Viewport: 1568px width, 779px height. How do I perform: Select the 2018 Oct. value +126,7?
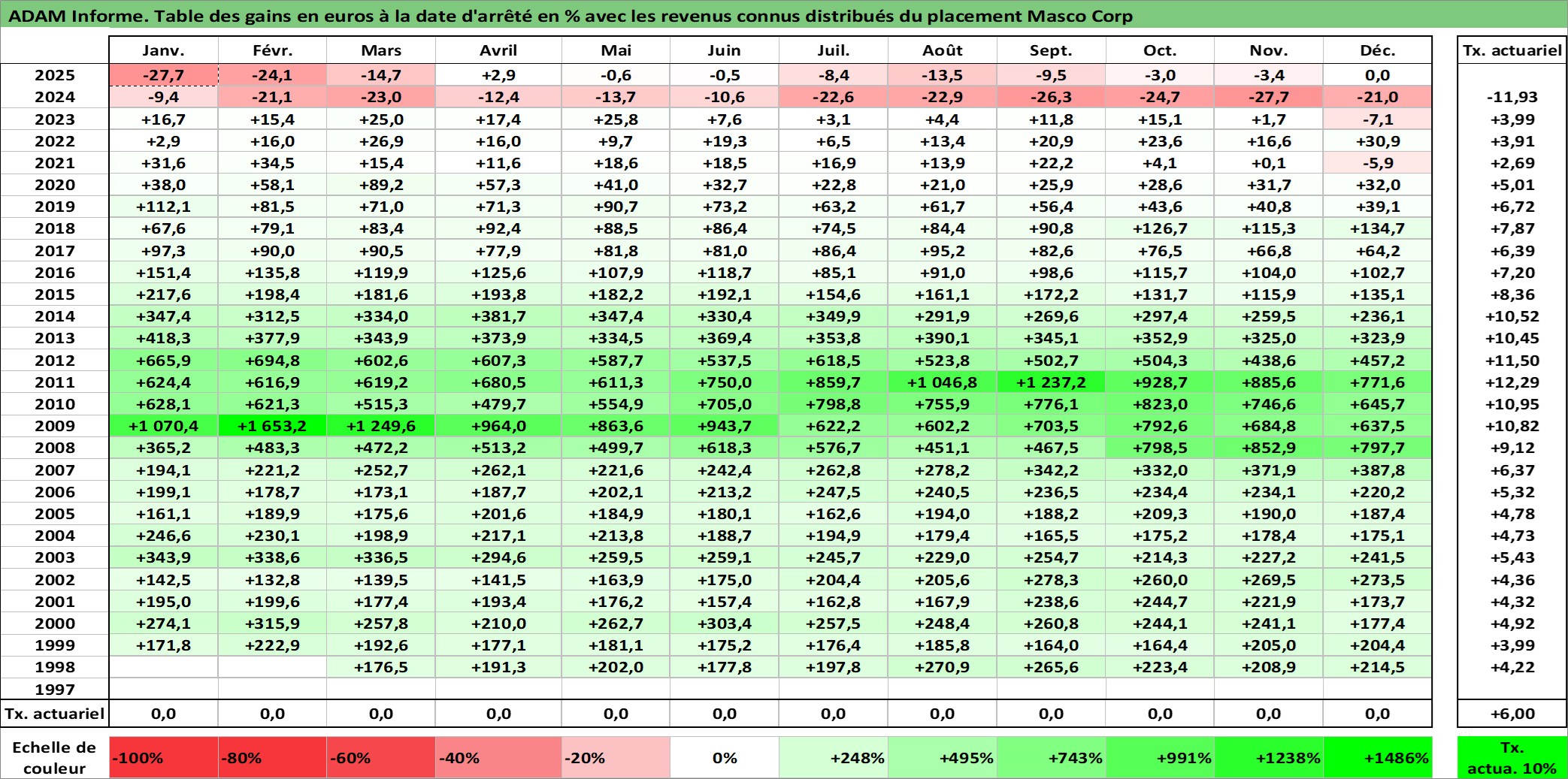point(1160,228)
